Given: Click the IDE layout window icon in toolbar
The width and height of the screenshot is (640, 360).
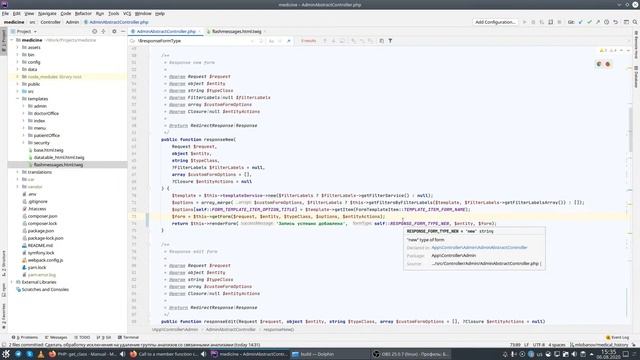Looking at the screenshot, I should [626, 22].
